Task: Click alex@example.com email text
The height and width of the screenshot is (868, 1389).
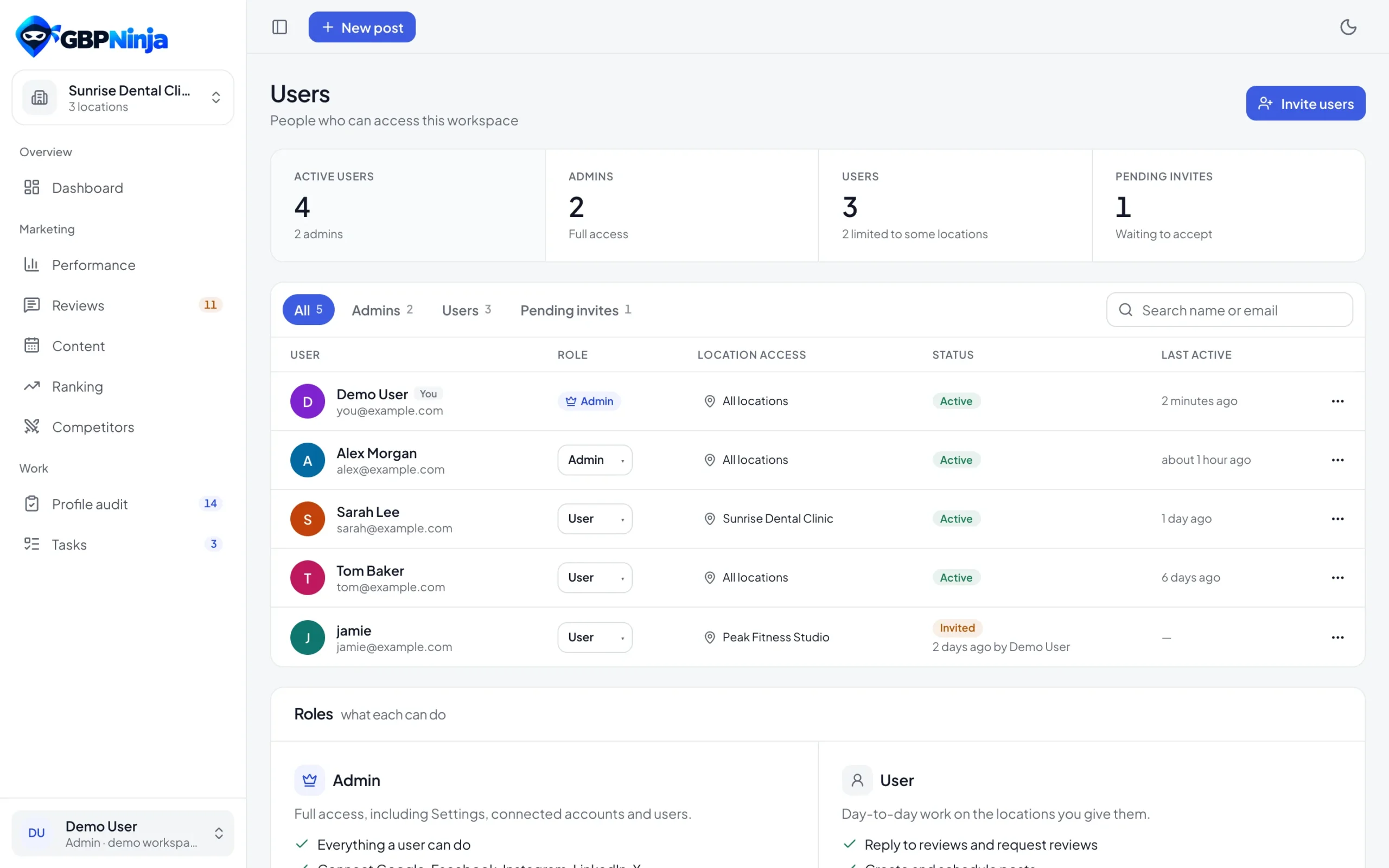Action: coord(390,470)
